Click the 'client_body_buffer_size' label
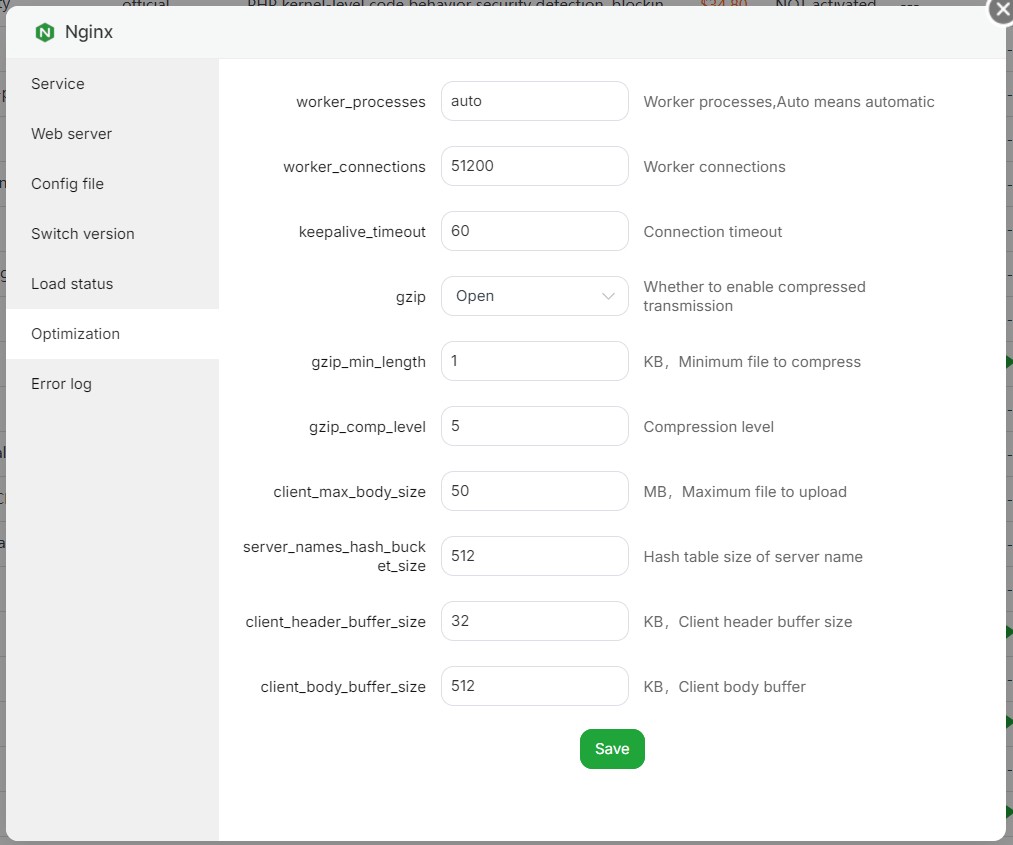Image resolution: width=1013 pixels, height=845 pixels. click(343, 687)
